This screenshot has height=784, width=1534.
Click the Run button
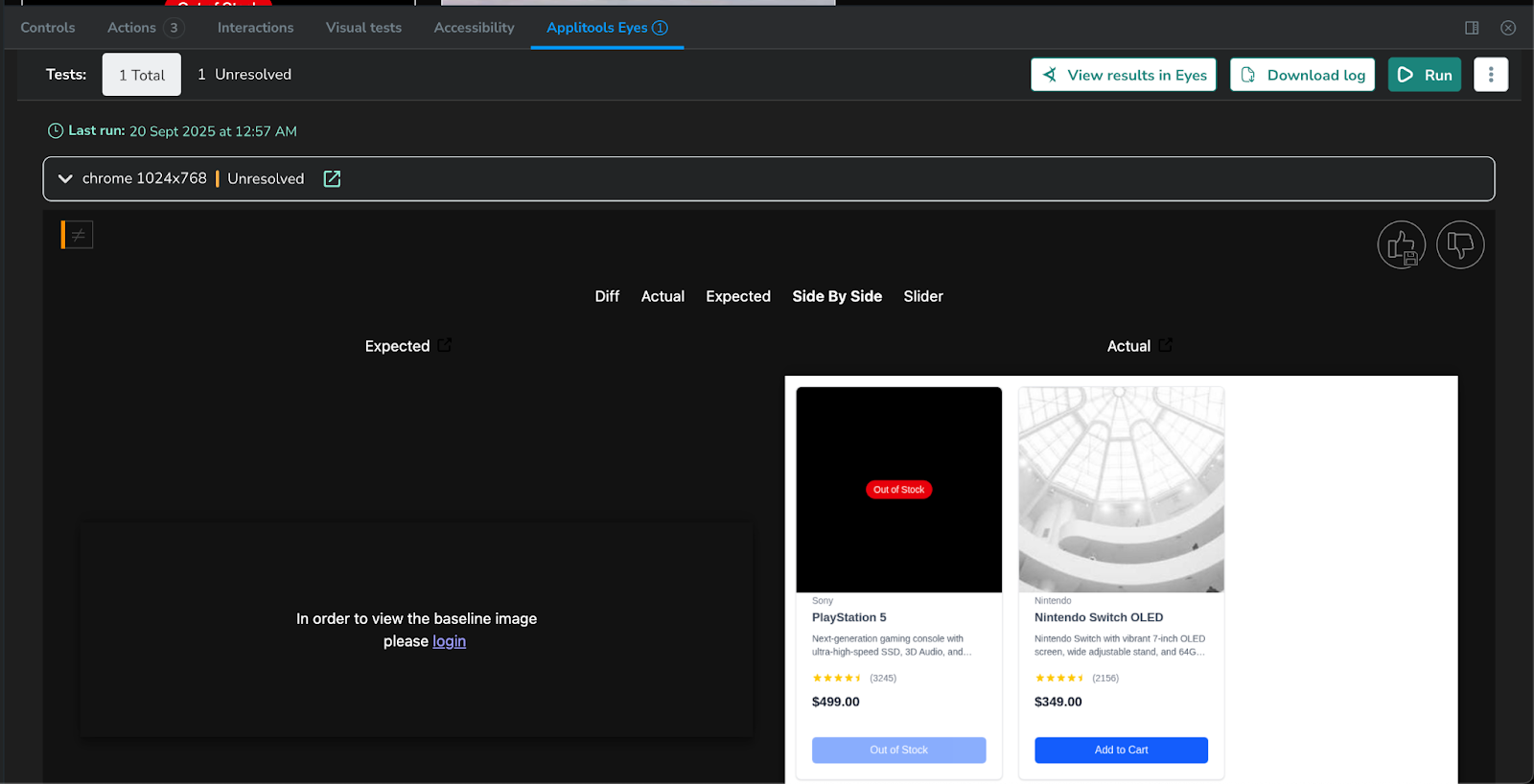coord(1425,75)
